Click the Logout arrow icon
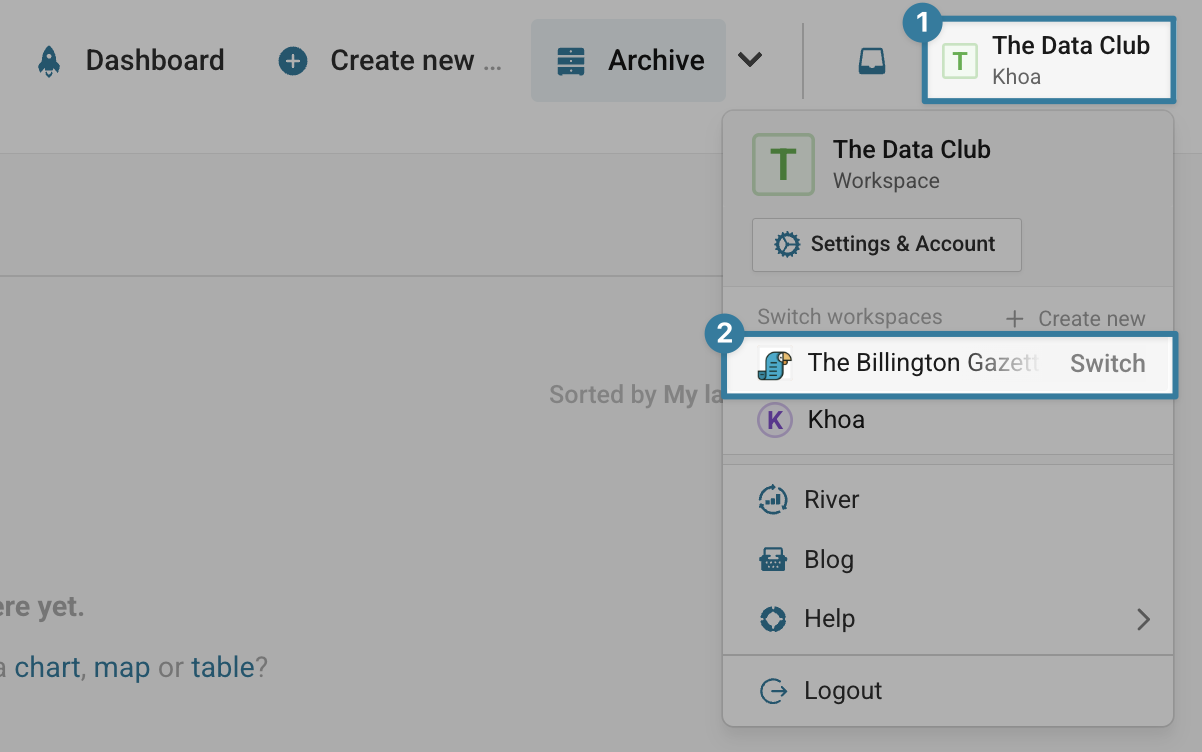 [x=774, y=691]
